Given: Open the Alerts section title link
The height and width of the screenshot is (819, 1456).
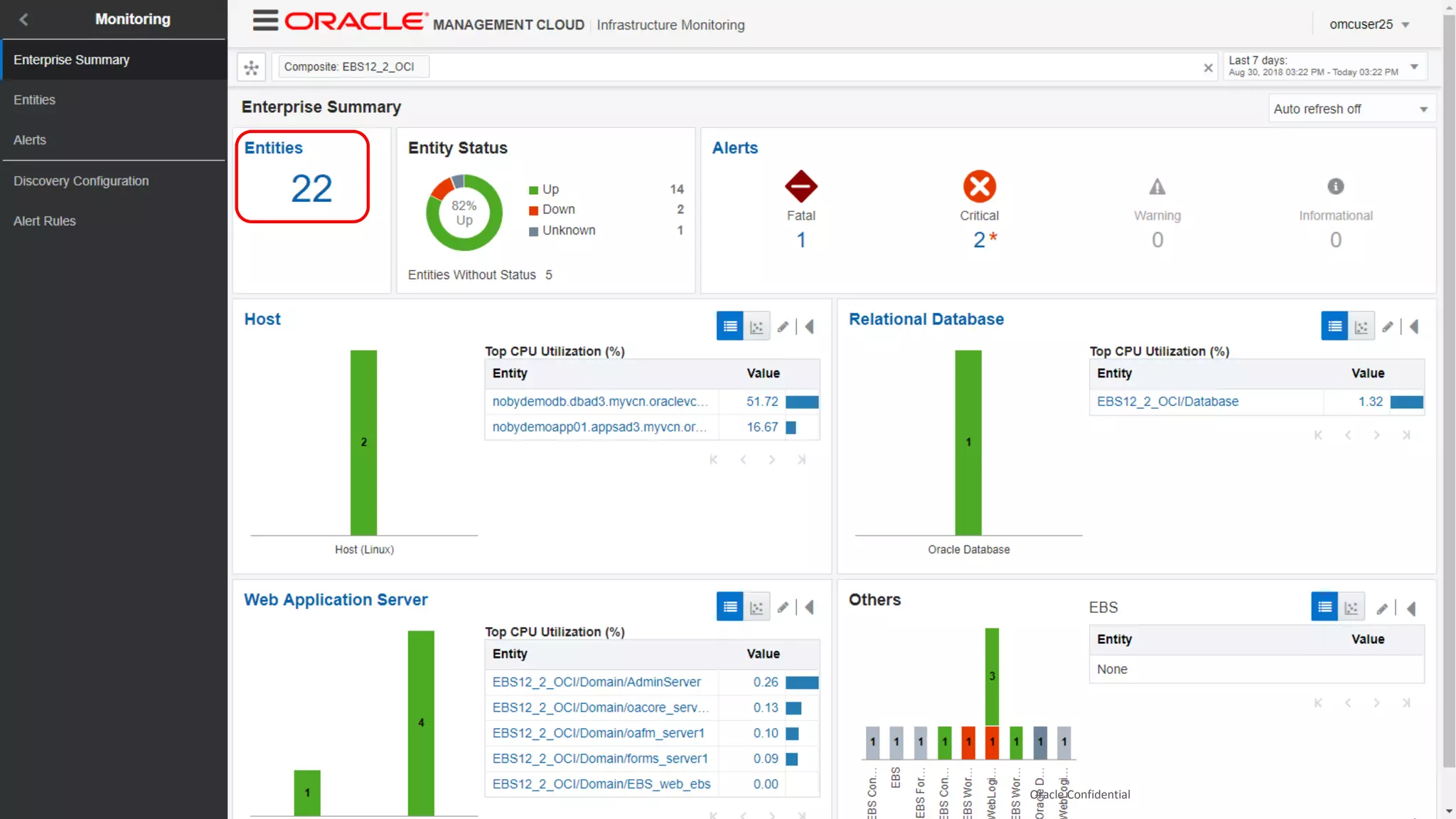Looking at the screenshot, I should tap(735, 148).
